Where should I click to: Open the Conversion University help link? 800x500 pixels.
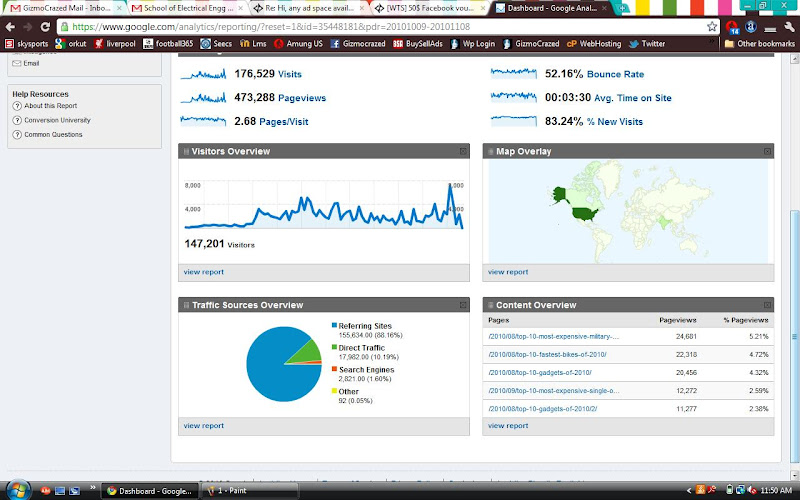[x=57, y=120]
